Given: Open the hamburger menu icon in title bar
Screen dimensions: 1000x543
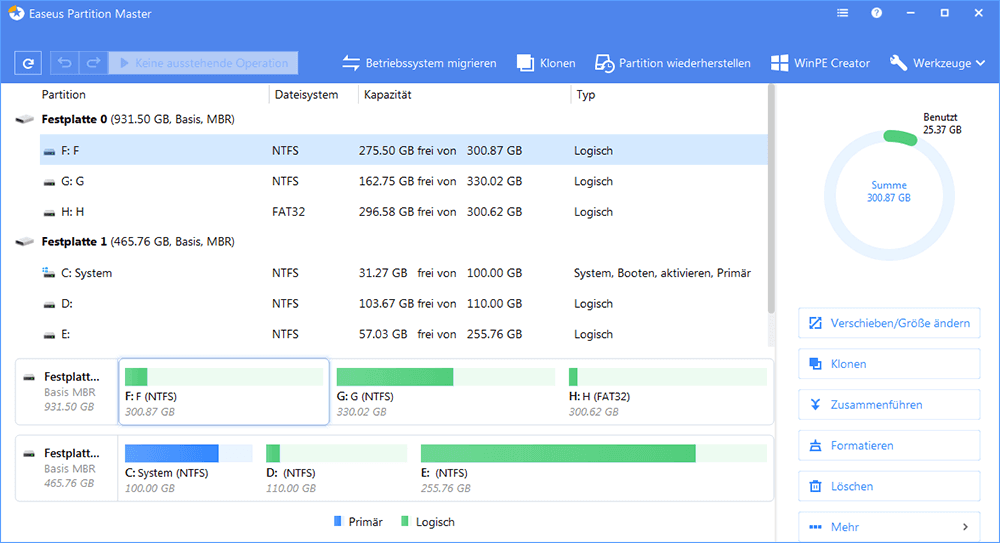Looking at the screenshot, I should pos(842,13).
